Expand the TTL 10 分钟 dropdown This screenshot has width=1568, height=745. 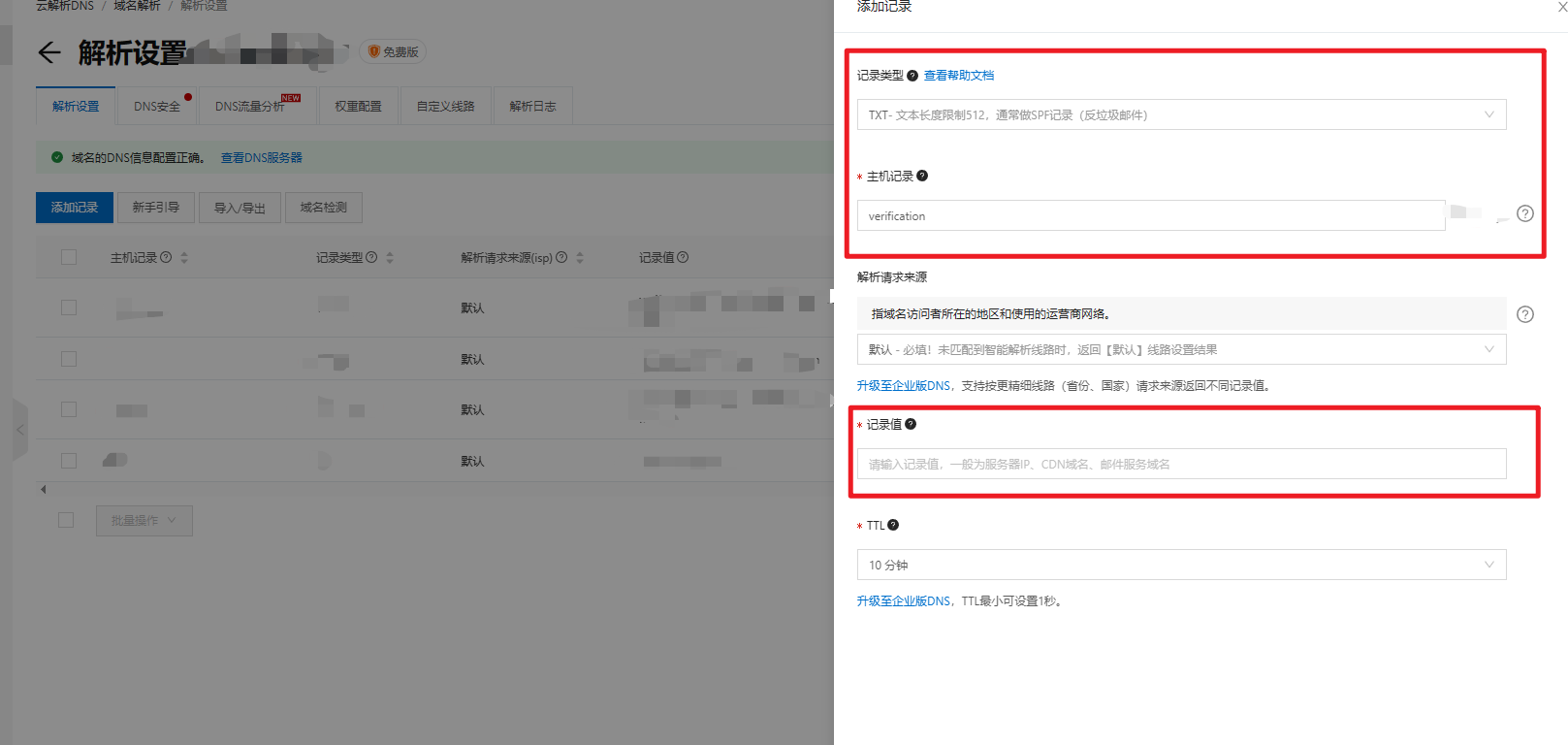[x=1181, y=565]
